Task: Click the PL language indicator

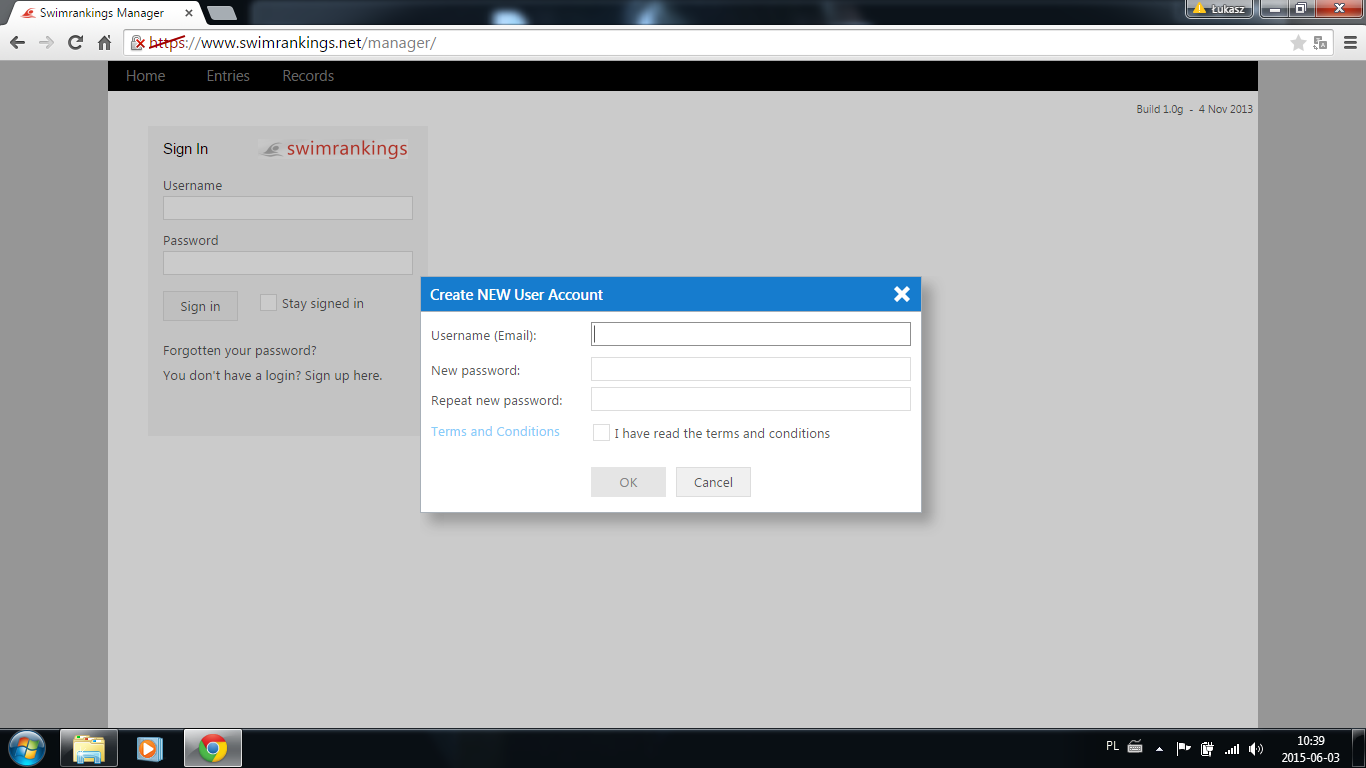Action: (x=1113, y=746)
